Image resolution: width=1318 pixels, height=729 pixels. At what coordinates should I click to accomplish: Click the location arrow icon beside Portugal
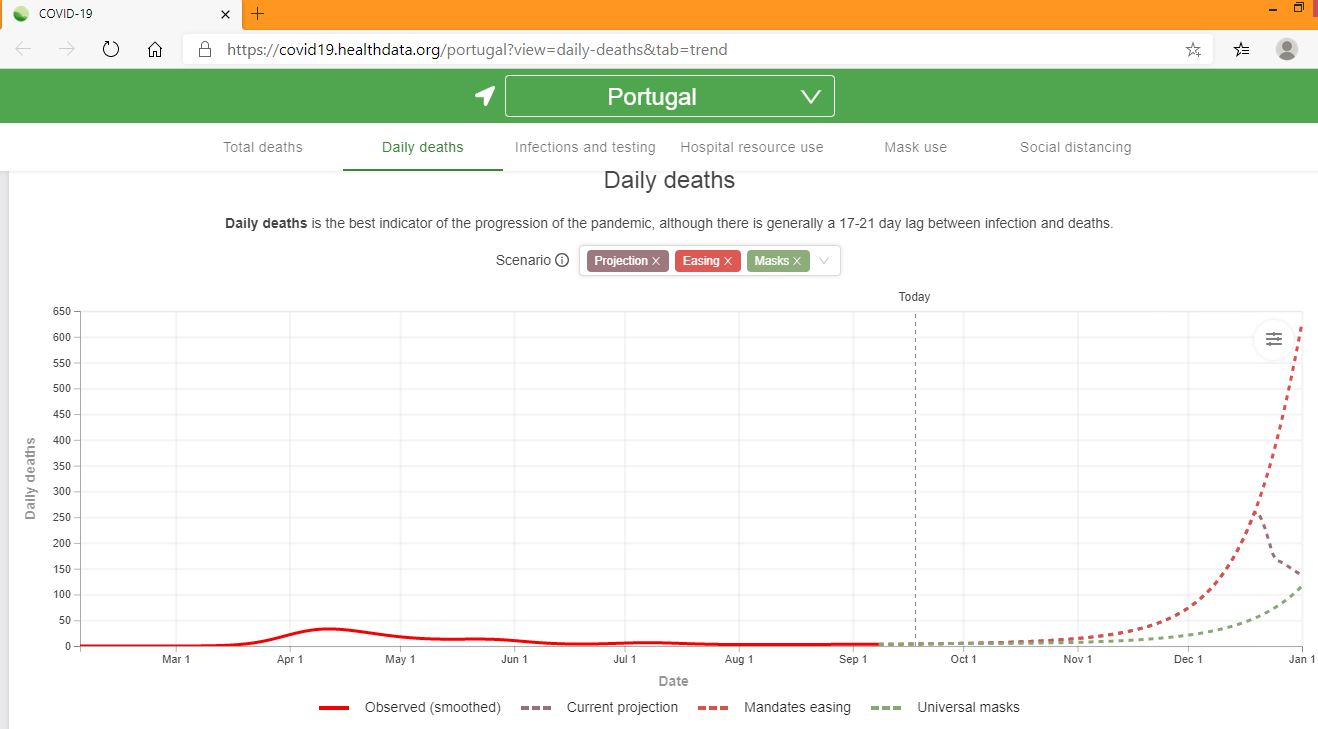[x=485, y=96]
